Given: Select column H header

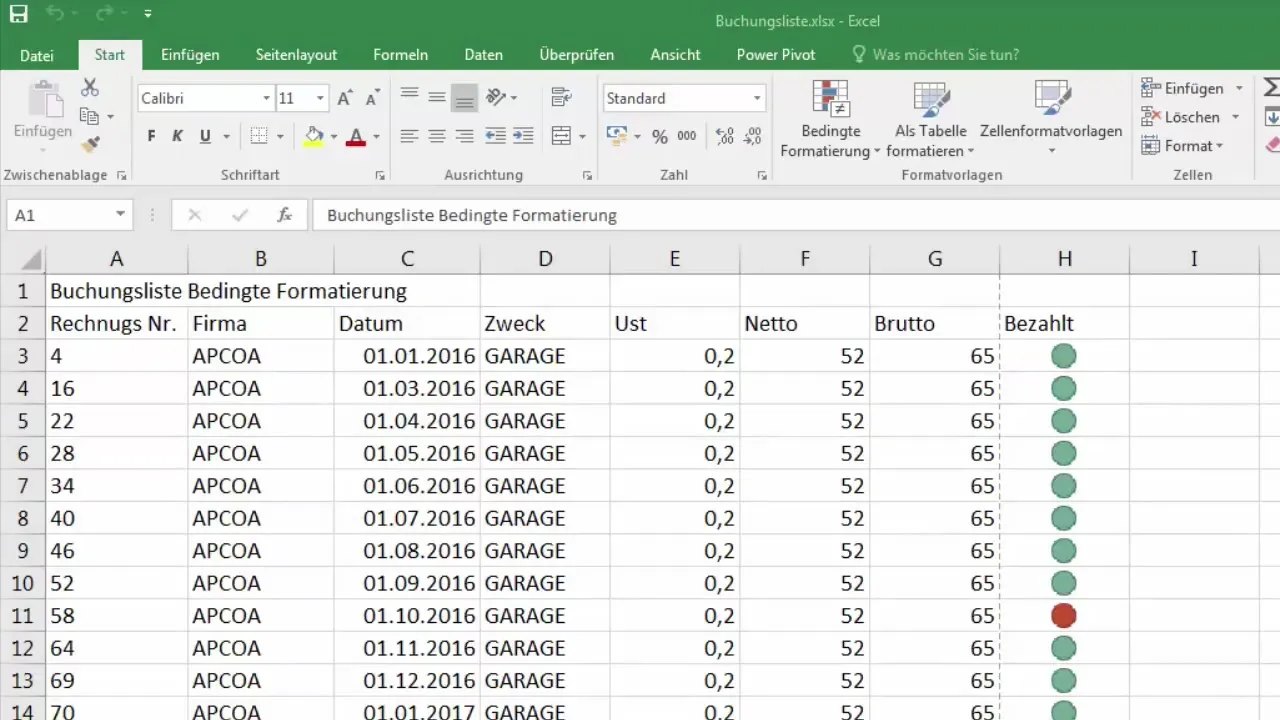Looking at the screenshot, I should [1065, 259].
